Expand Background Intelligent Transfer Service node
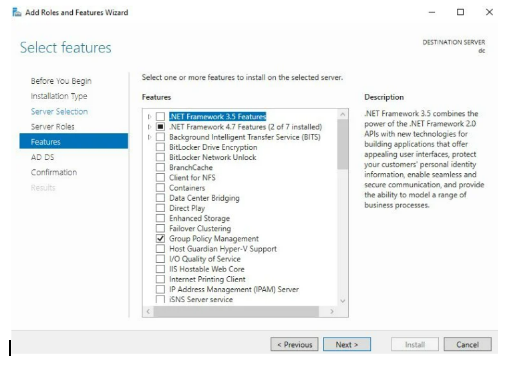Viewport: 505px width, 369px height. [x=149, y=137]
